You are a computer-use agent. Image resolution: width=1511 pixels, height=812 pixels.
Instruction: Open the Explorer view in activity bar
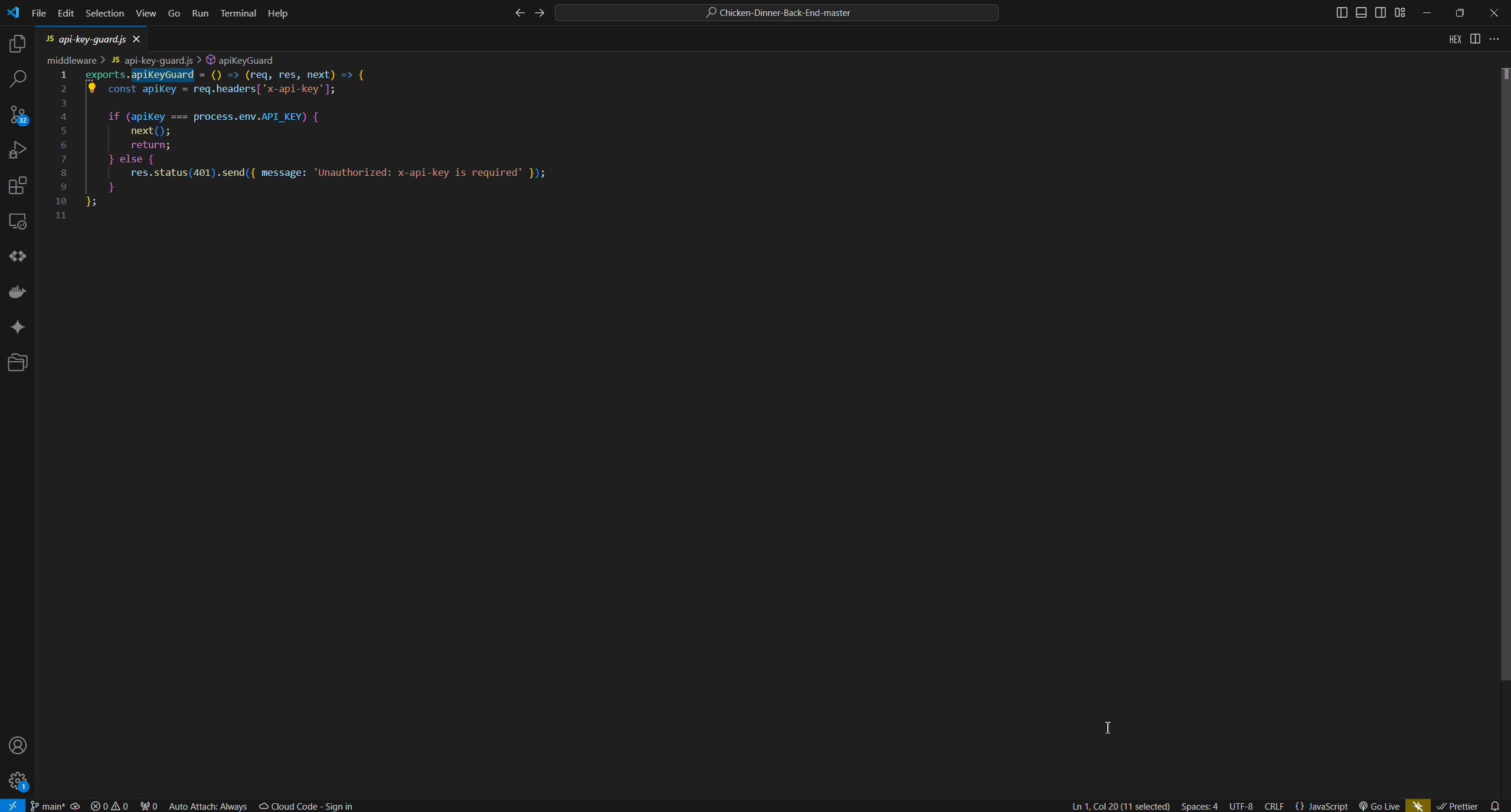[18, 44]
